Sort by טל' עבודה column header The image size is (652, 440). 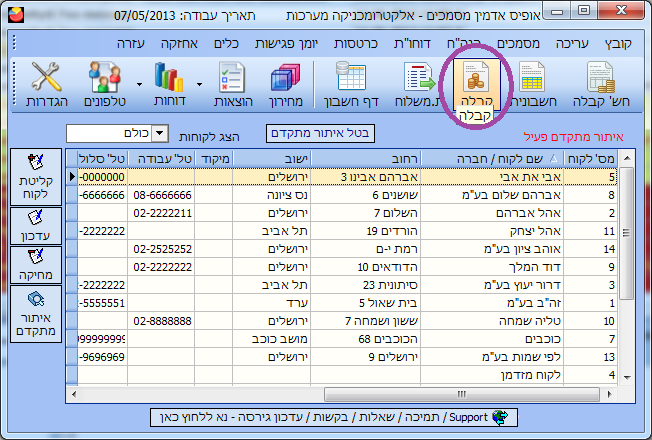pos(161,158)
